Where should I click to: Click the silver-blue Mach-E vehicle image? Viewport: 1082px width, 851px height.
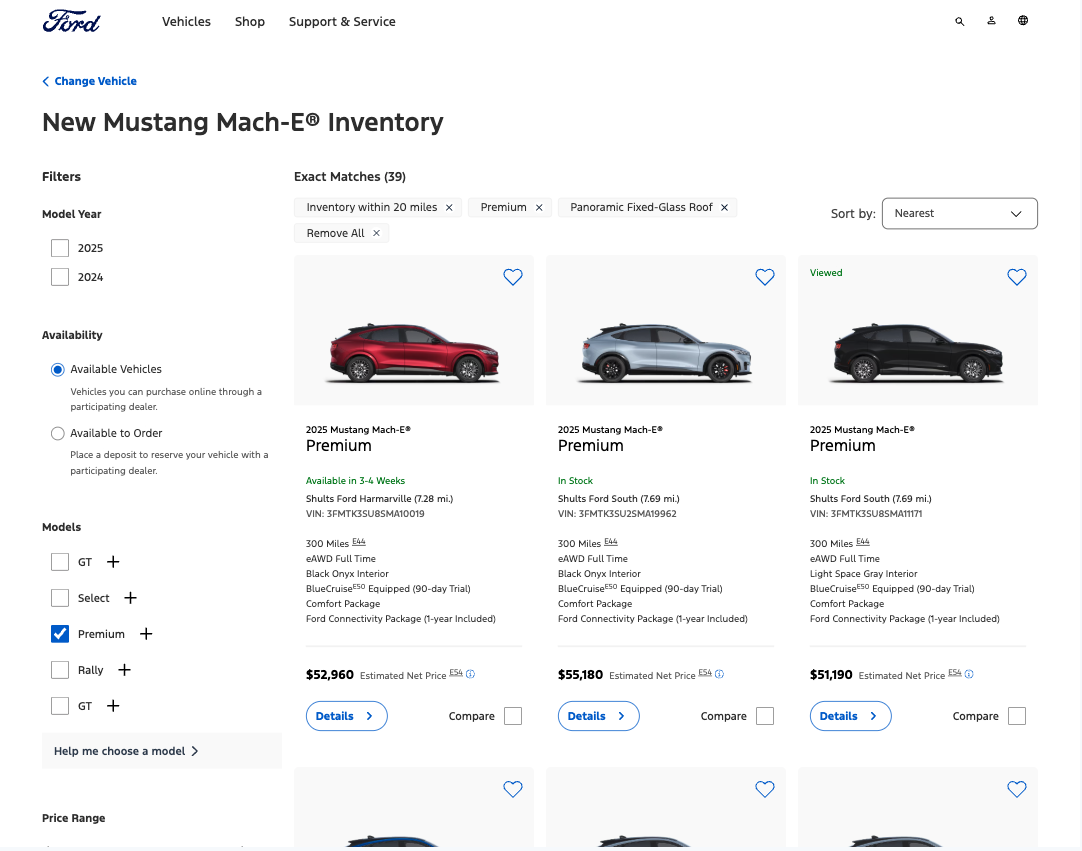pyautogui.click(x=666, y=353)
